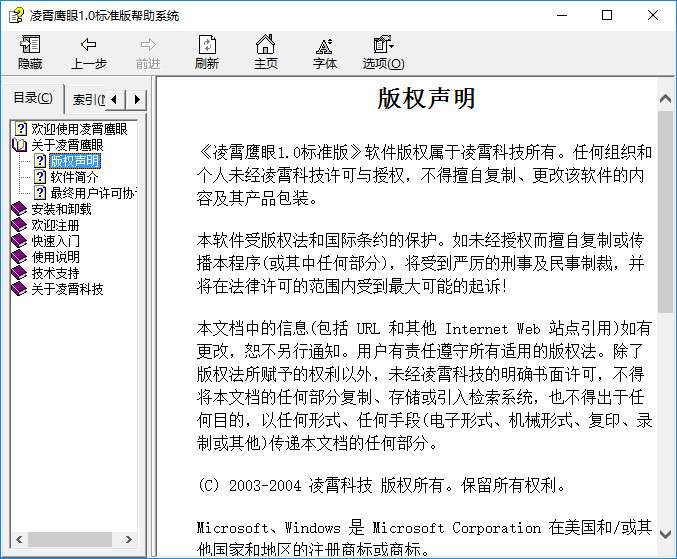Click the tab strip right scroll arrow

point(136,100)
